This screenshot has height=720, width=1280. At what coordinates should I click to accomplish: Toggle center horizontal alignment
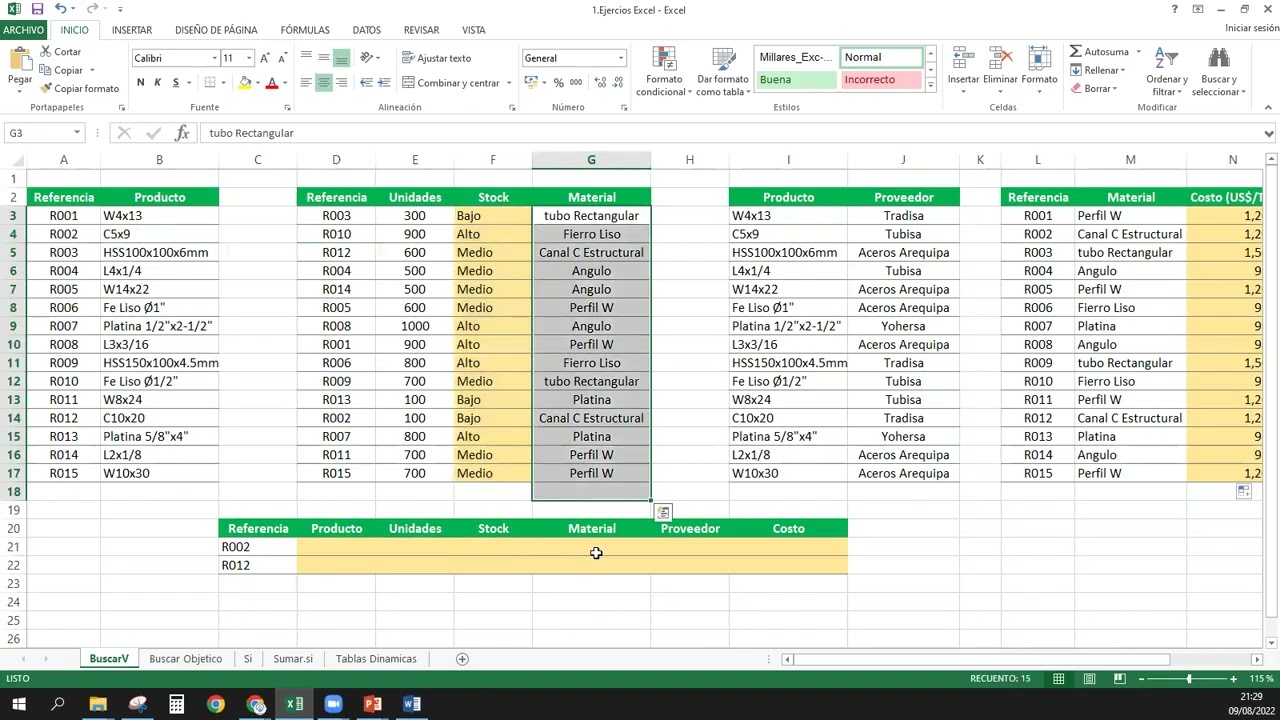[x=324, y=83]
